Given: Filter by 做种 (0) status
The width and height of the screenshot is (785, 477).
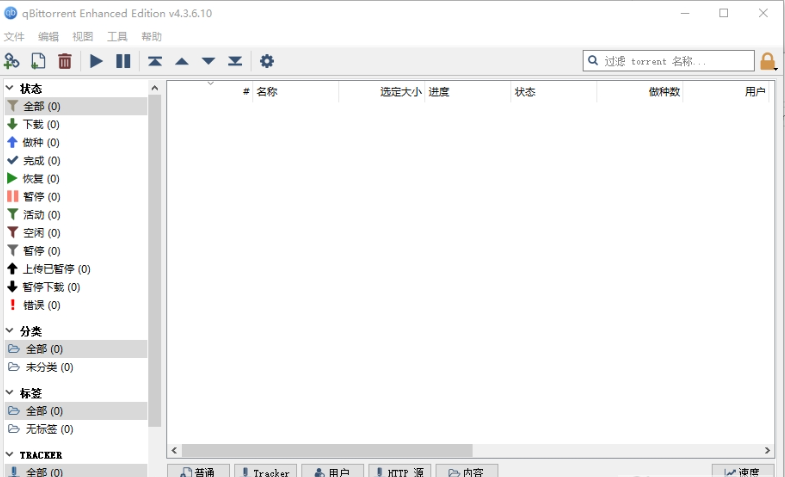Looking at the screenshot, I should 76,142.
